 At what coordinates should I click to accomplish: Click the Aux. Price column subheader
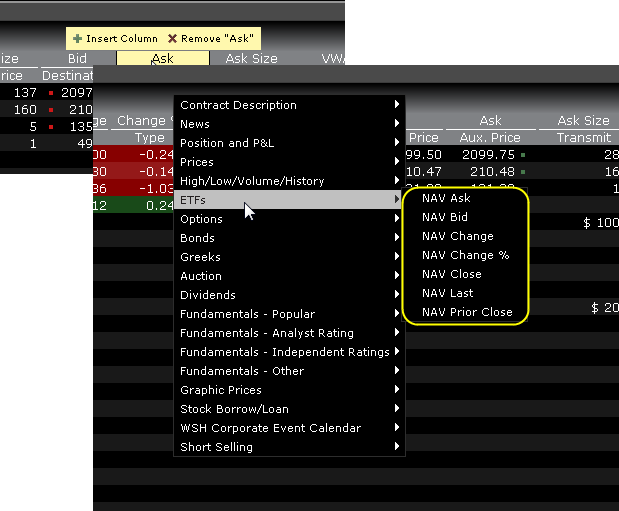click(490, 138)
